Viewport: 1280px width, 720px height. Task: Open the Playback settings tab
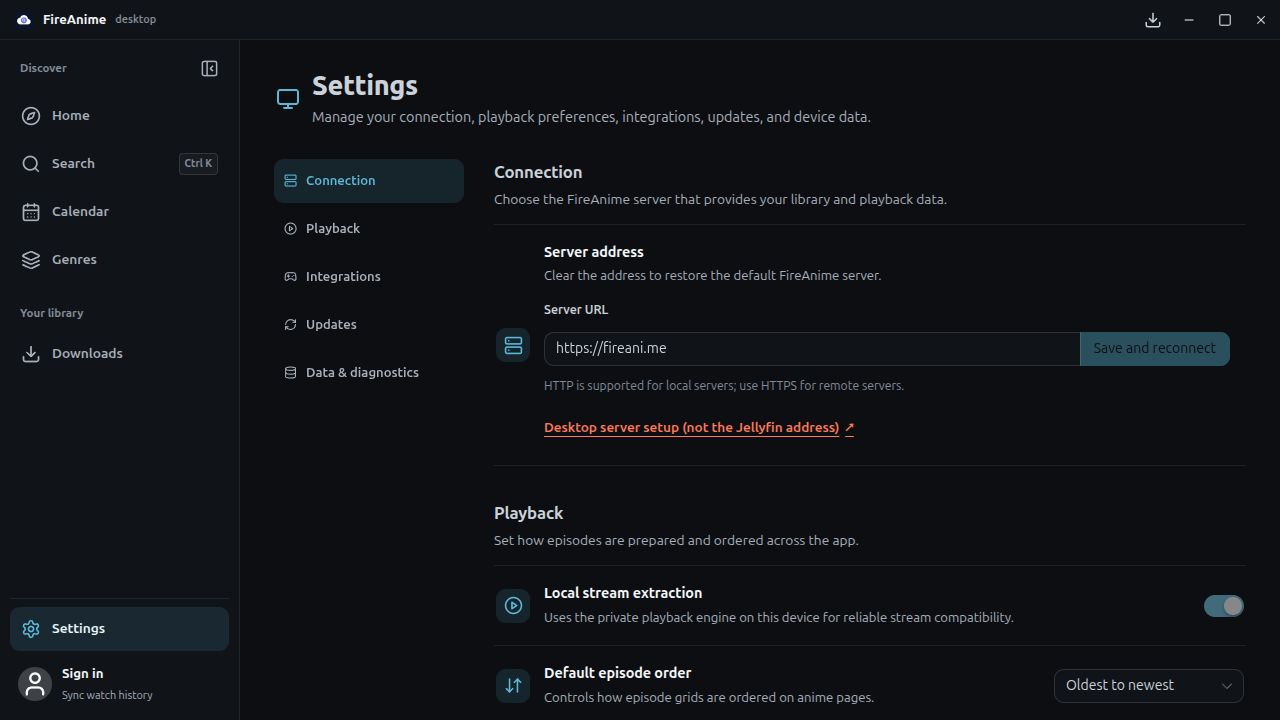point(369,229)
